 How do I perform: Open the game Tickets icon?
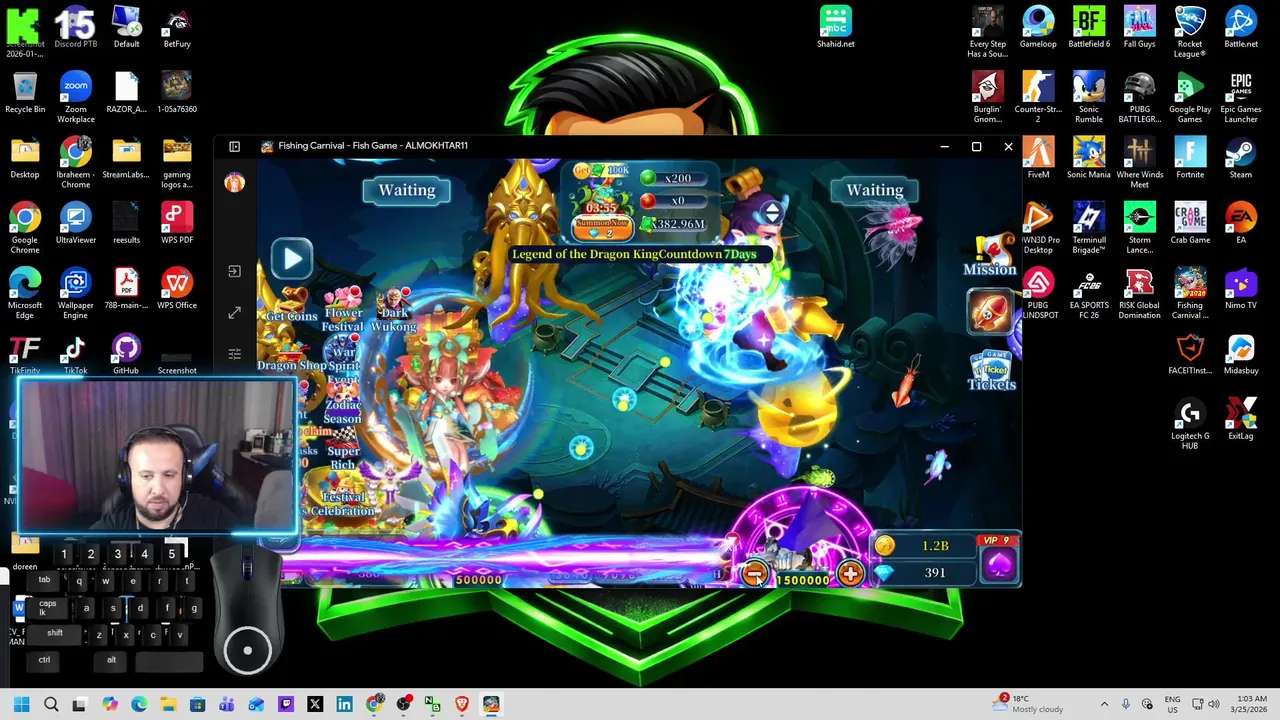pos(991,371)
